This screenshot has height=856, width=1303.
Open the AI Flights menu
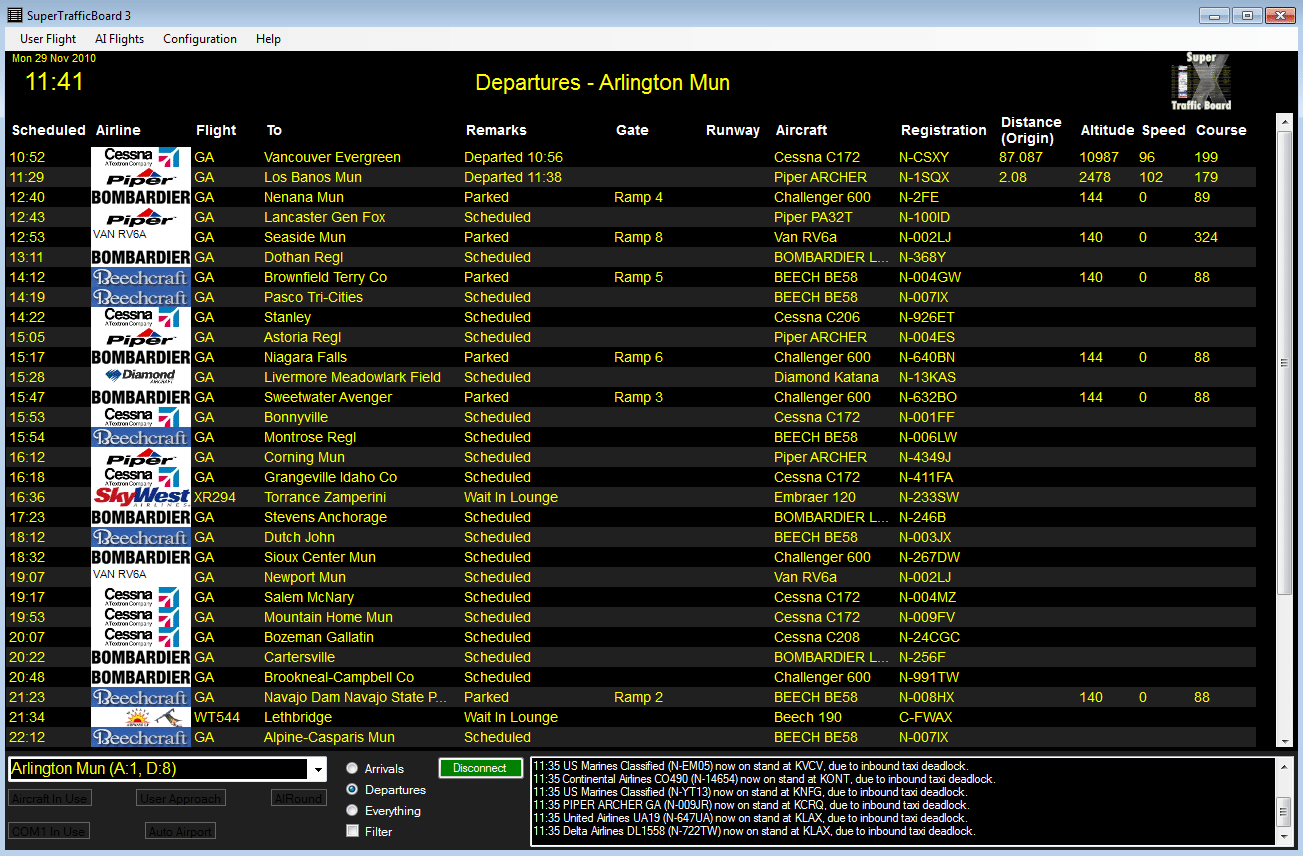coord(119,39)
